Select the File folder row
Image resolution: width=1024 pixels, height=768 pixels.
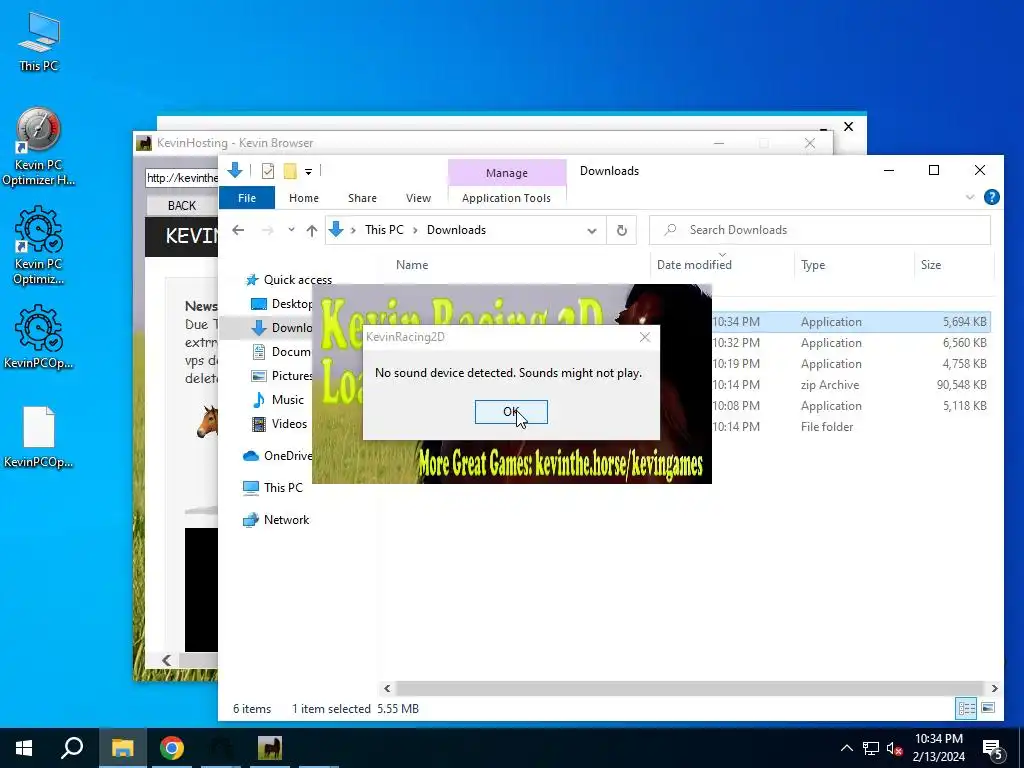coord(851,426)
